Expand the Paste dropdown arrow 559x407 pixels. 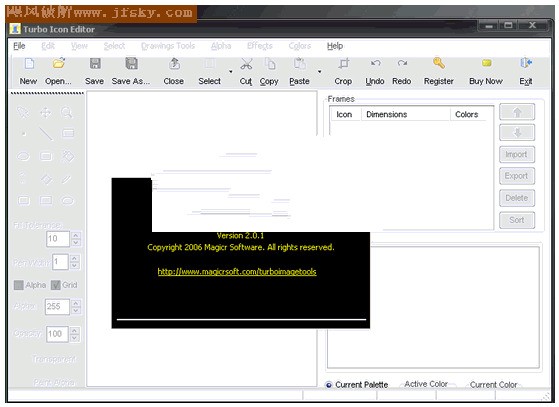pyautogui.click(x=319, y=72)
